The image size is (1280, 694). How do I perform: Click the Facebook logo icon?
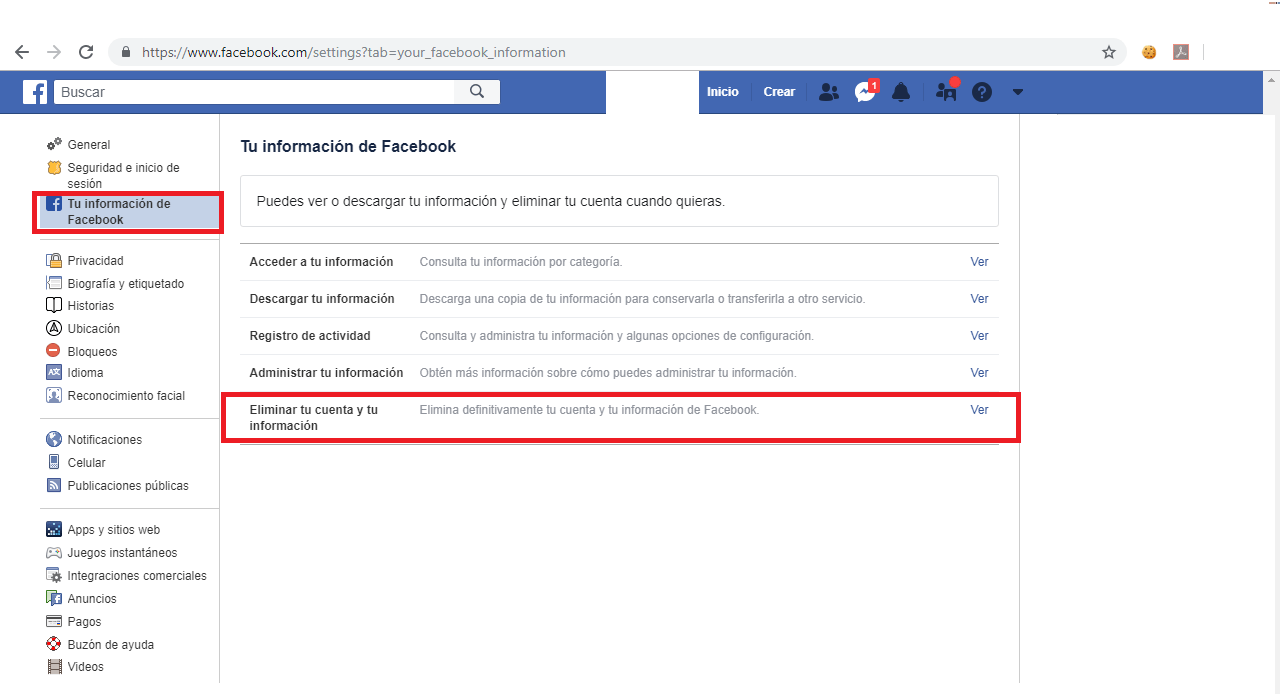(x=35, y=92)
